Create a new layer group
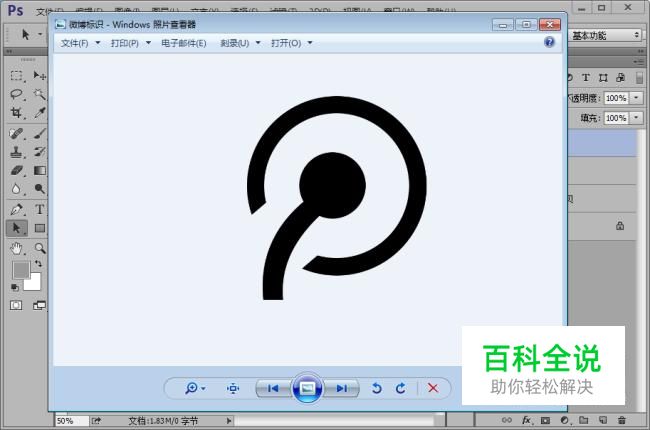This screenshot has width=650, height=430. point(584,420)
